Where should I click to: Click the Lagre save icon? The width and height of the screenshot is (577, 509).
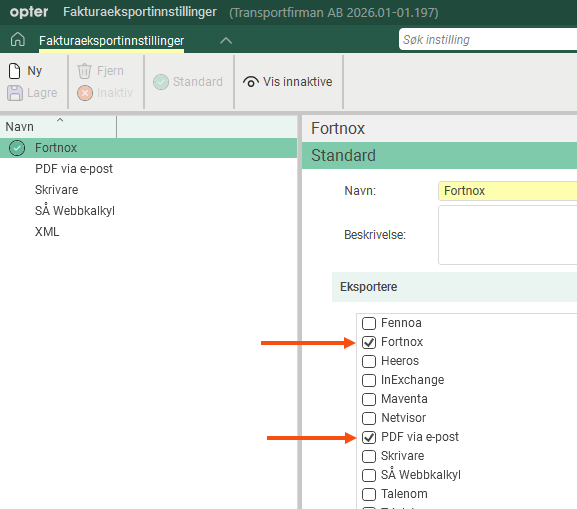[x=15, y=93]
